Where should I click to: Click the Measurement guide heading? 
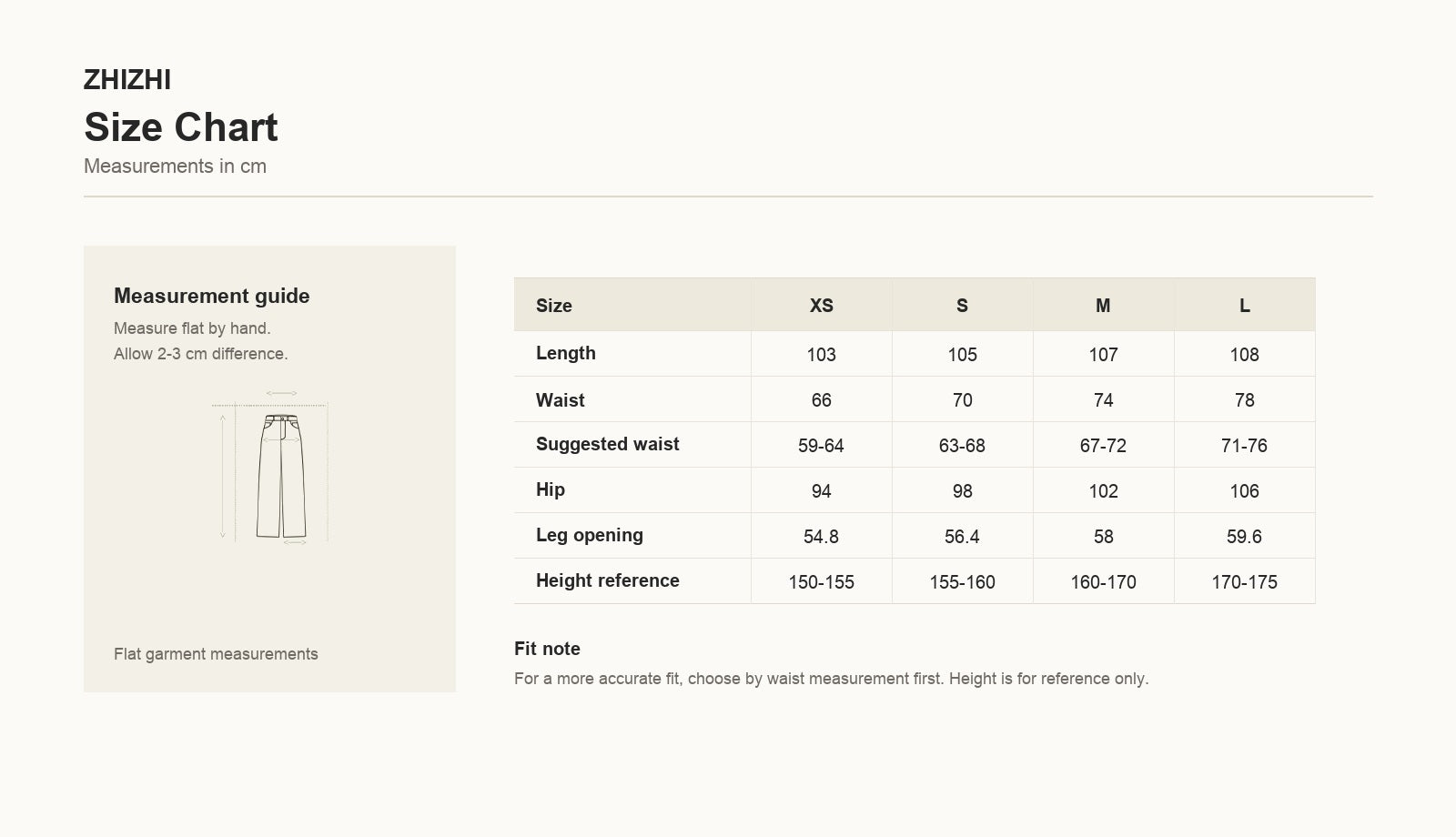pos(212,296)
